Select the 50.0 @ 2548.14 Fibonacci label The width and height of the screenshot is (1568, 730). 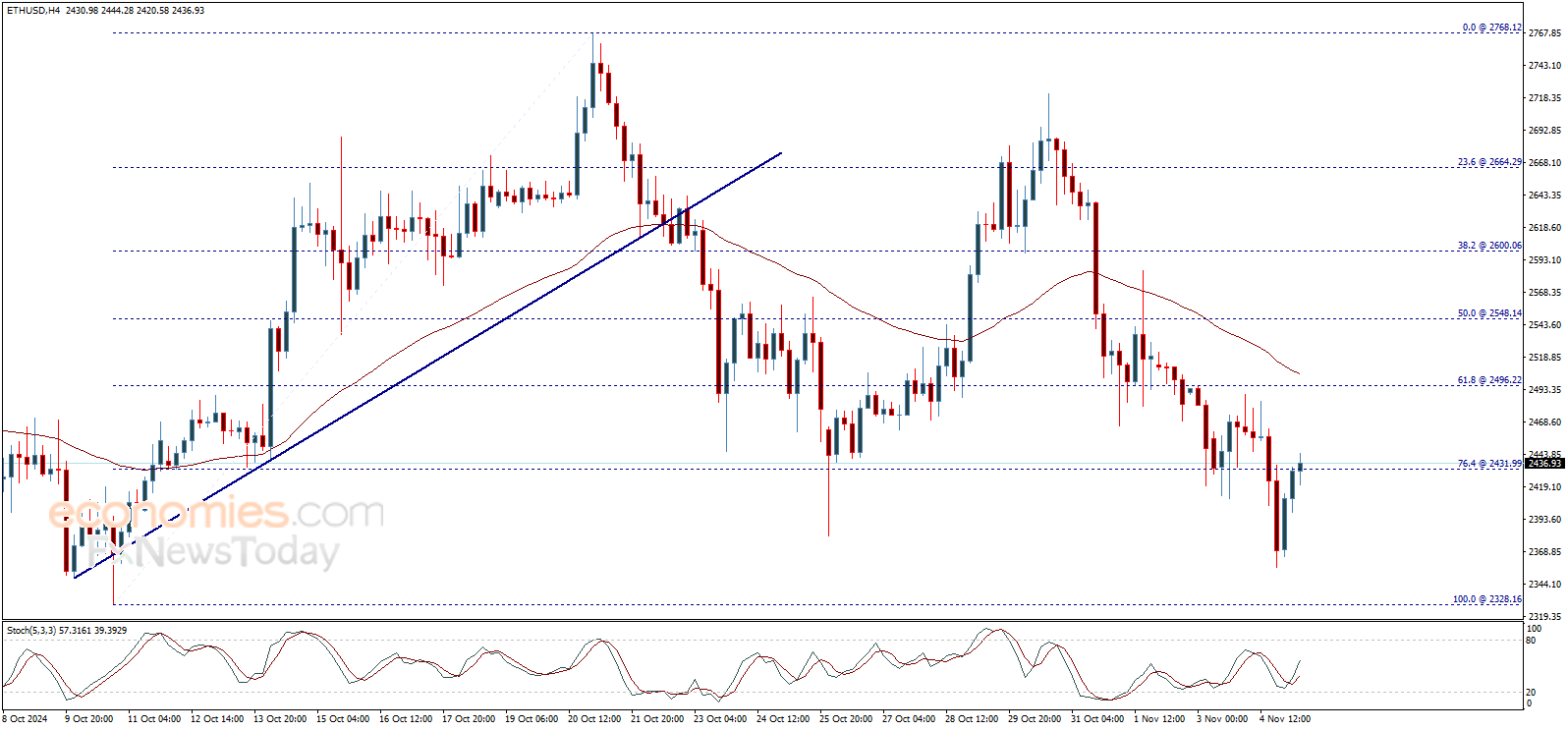(1489, 313)
